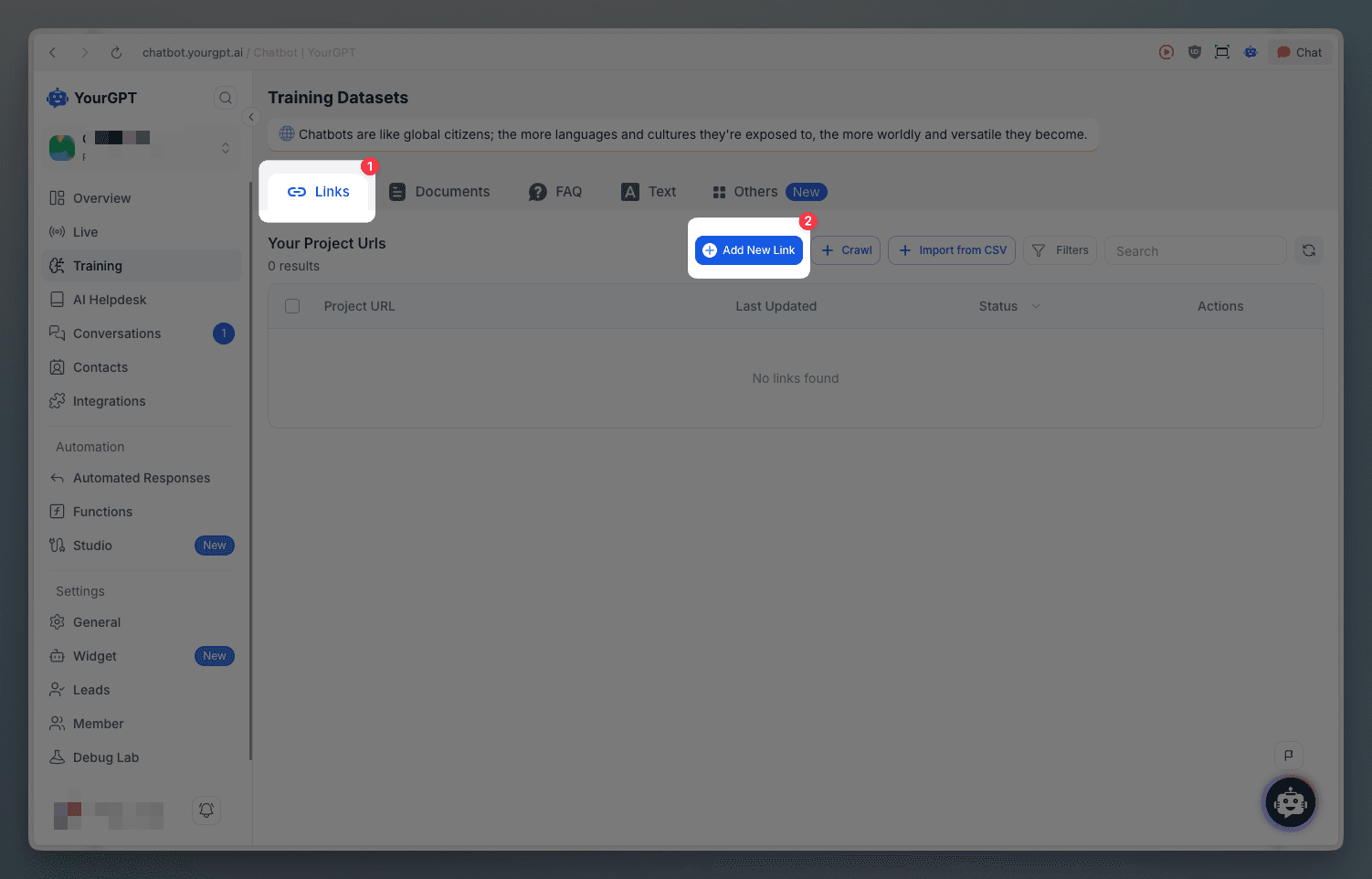Click the shield icon in browser bar

pyautogui.click(x=1194, y=52)
